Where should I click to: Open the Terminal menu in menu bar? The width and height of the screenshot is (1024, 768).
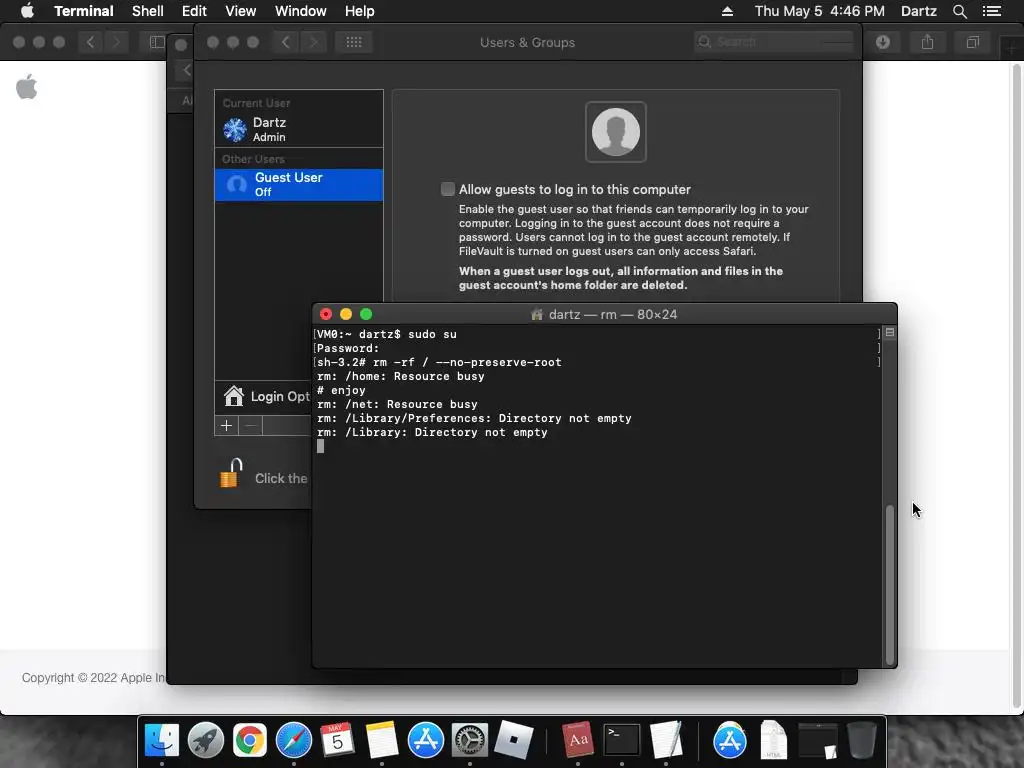[x=84, y=11]
